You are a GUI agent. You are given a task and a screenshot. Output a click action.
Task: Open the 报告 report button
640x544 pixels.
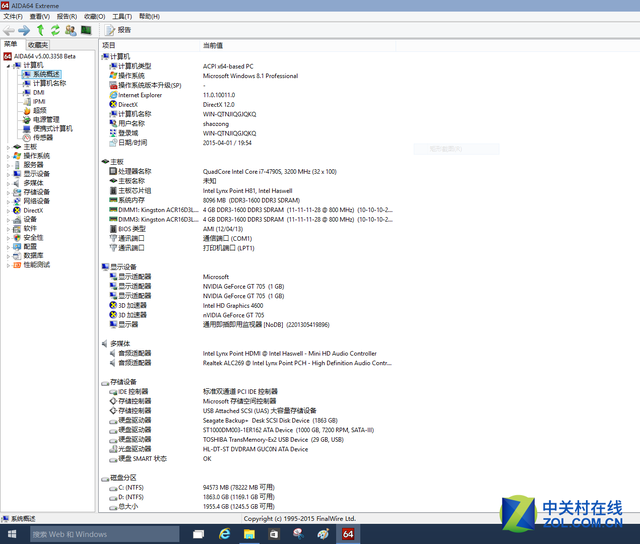tap(118, 30)
